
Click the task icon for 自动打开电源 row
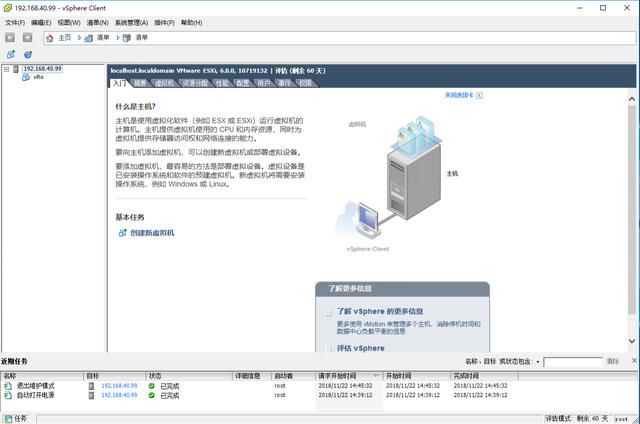tap(8, 395)
